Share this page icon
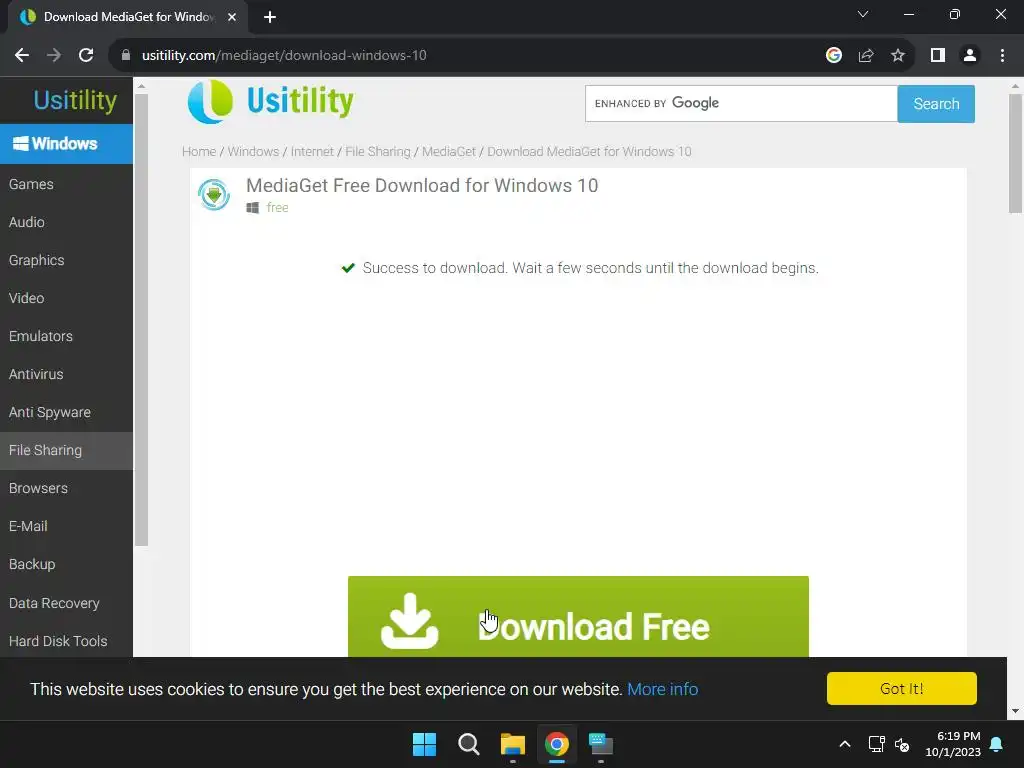This screenshot has width=1024, height=768. (866, 56)
